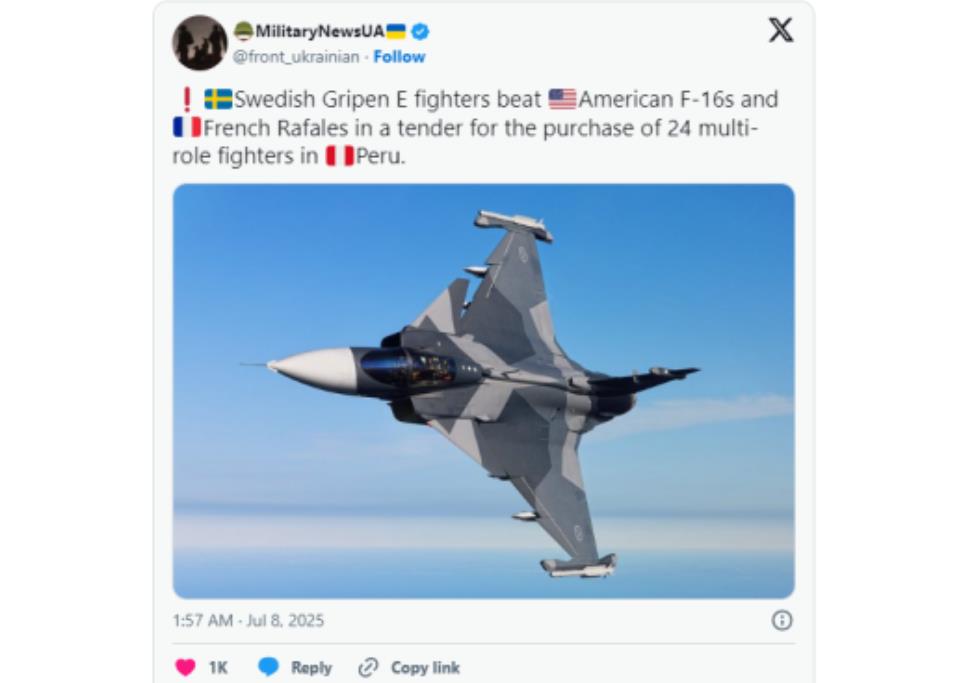Click the Peru flag emoji in tweet

(x=340, y=156)
